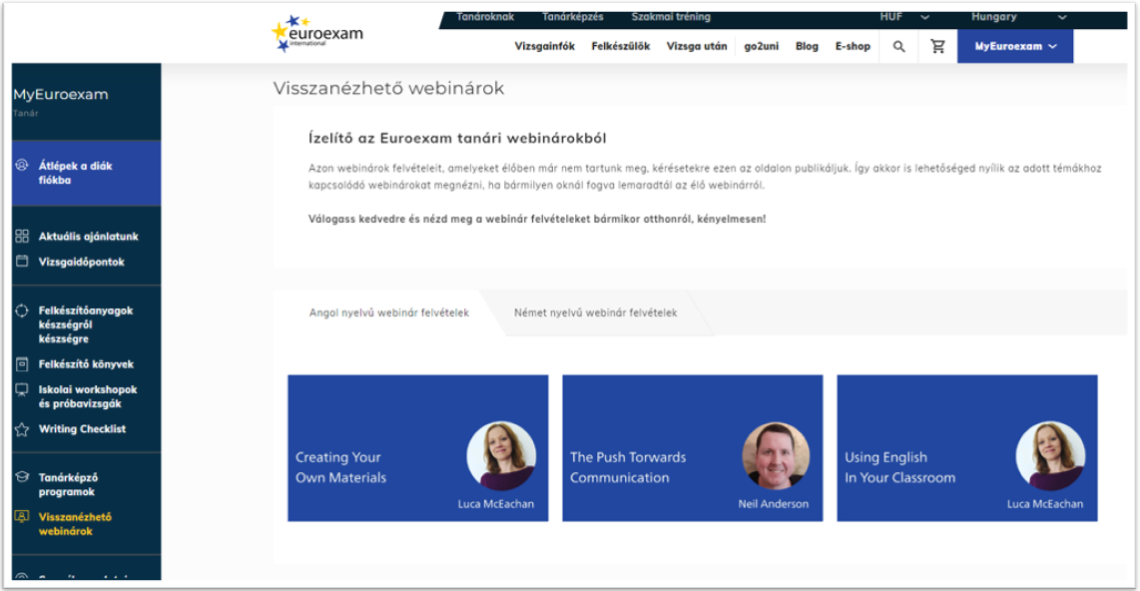Open the Hungary country dropdown

pos(1019,17)
